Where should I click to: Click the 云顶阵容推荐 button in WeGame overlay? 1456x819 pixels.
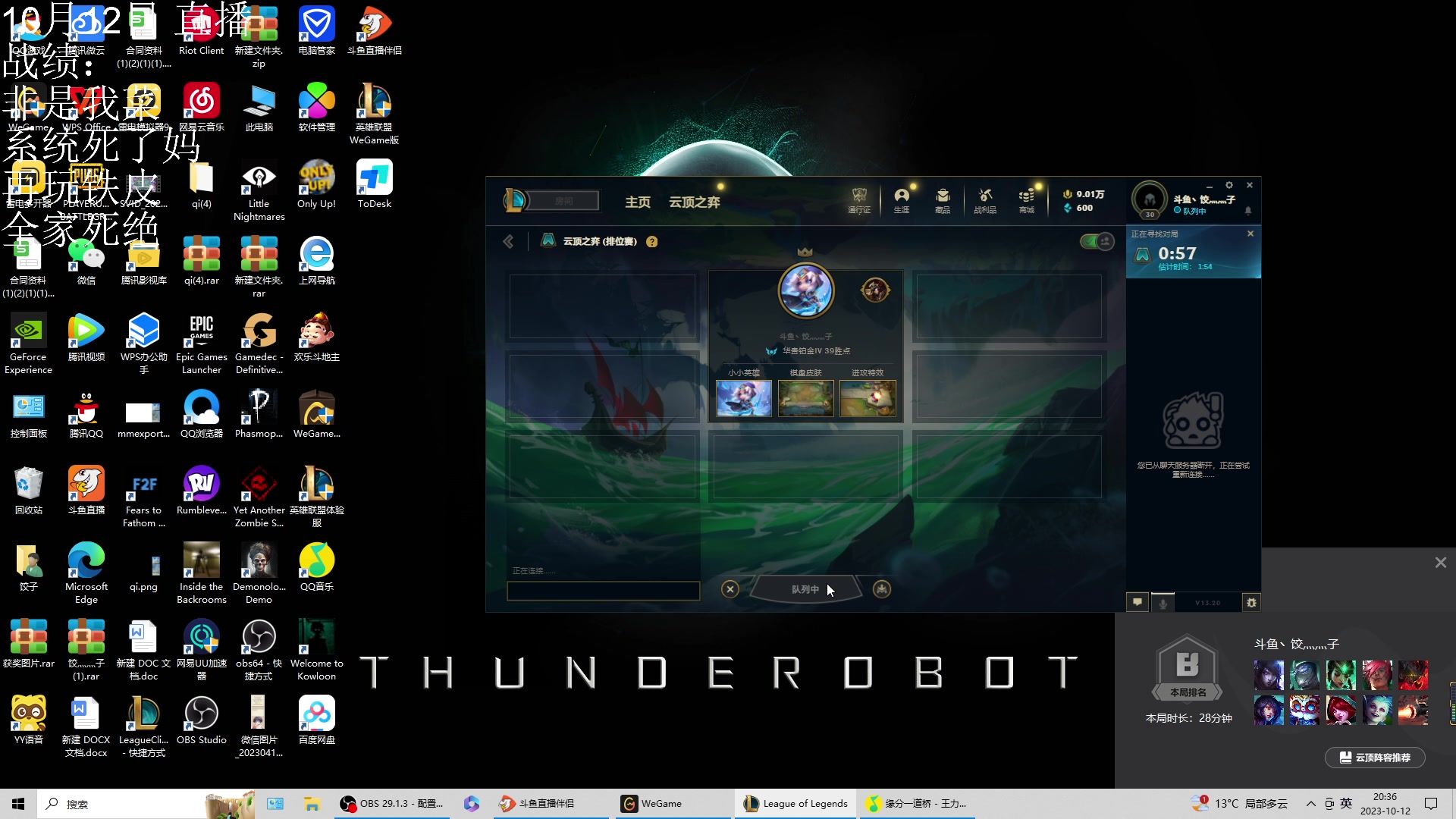(1375, 758)
